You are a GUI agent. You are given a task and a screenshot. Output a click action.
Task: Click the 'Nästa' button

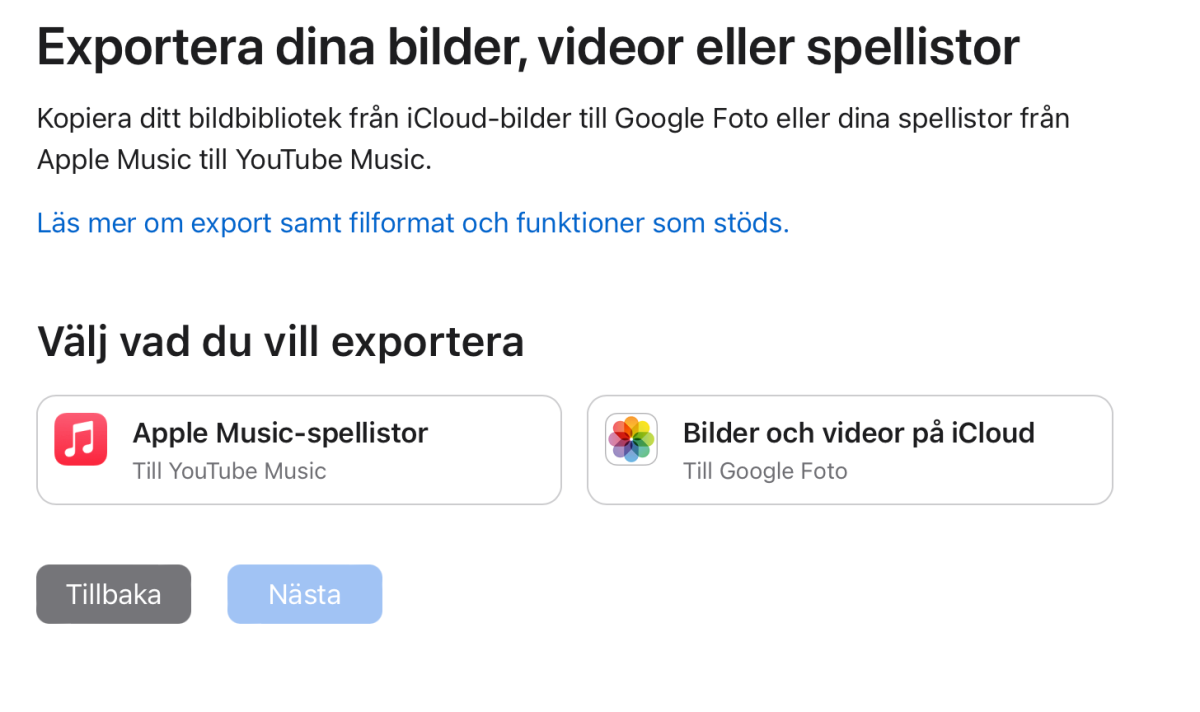click(304, 594)
